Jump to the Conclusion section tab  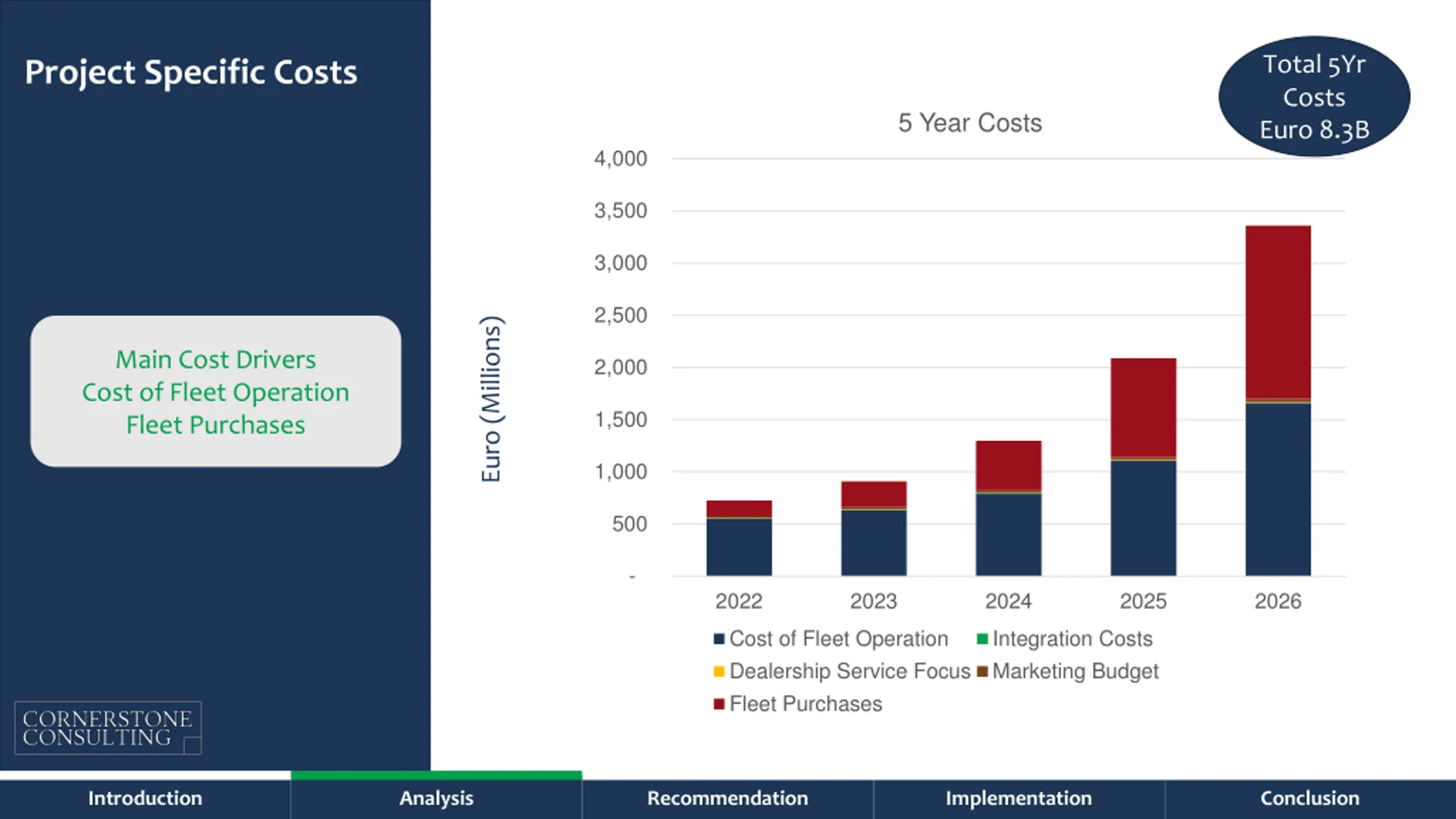[x=1310, y=799]
